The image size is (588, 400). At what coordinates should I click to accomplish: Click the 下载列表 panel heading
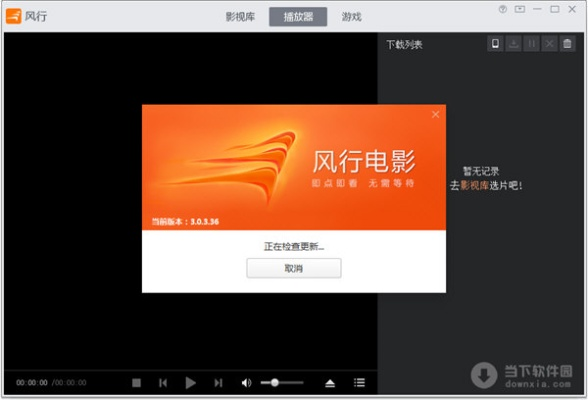[404, 45]
